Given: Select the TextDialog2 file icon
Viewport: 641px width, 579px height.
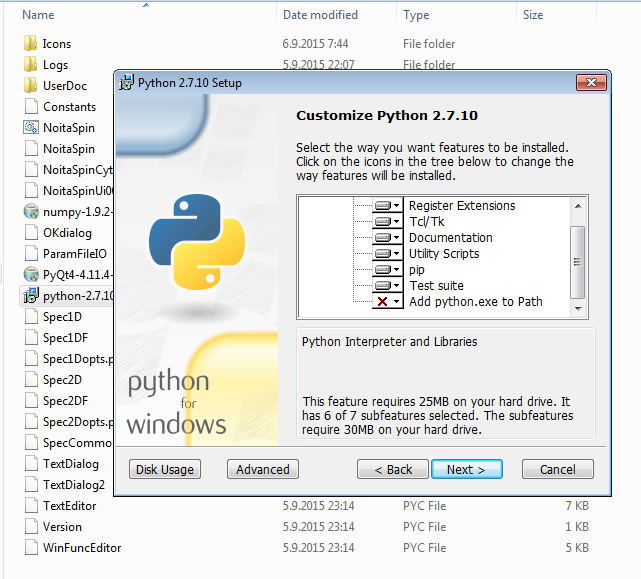Looking at the screenshot, I should pyautogui.click(x=31, y=485).
